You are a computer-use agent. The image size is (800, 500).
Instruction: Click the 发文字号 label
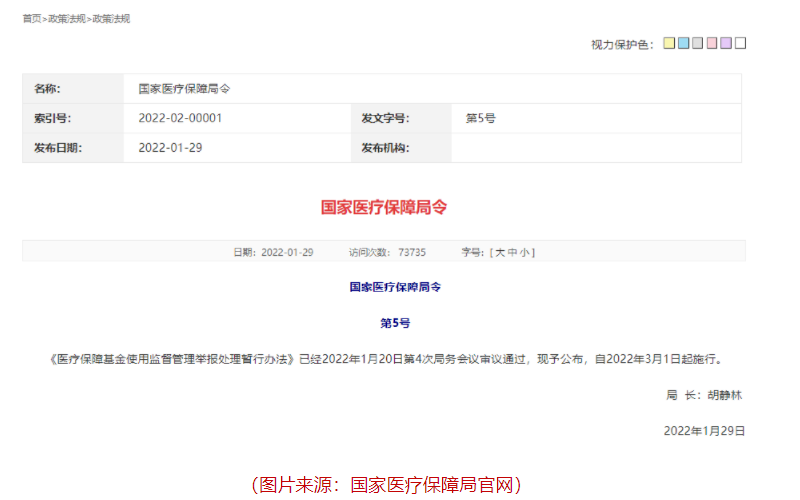click(x=385, y=118)
